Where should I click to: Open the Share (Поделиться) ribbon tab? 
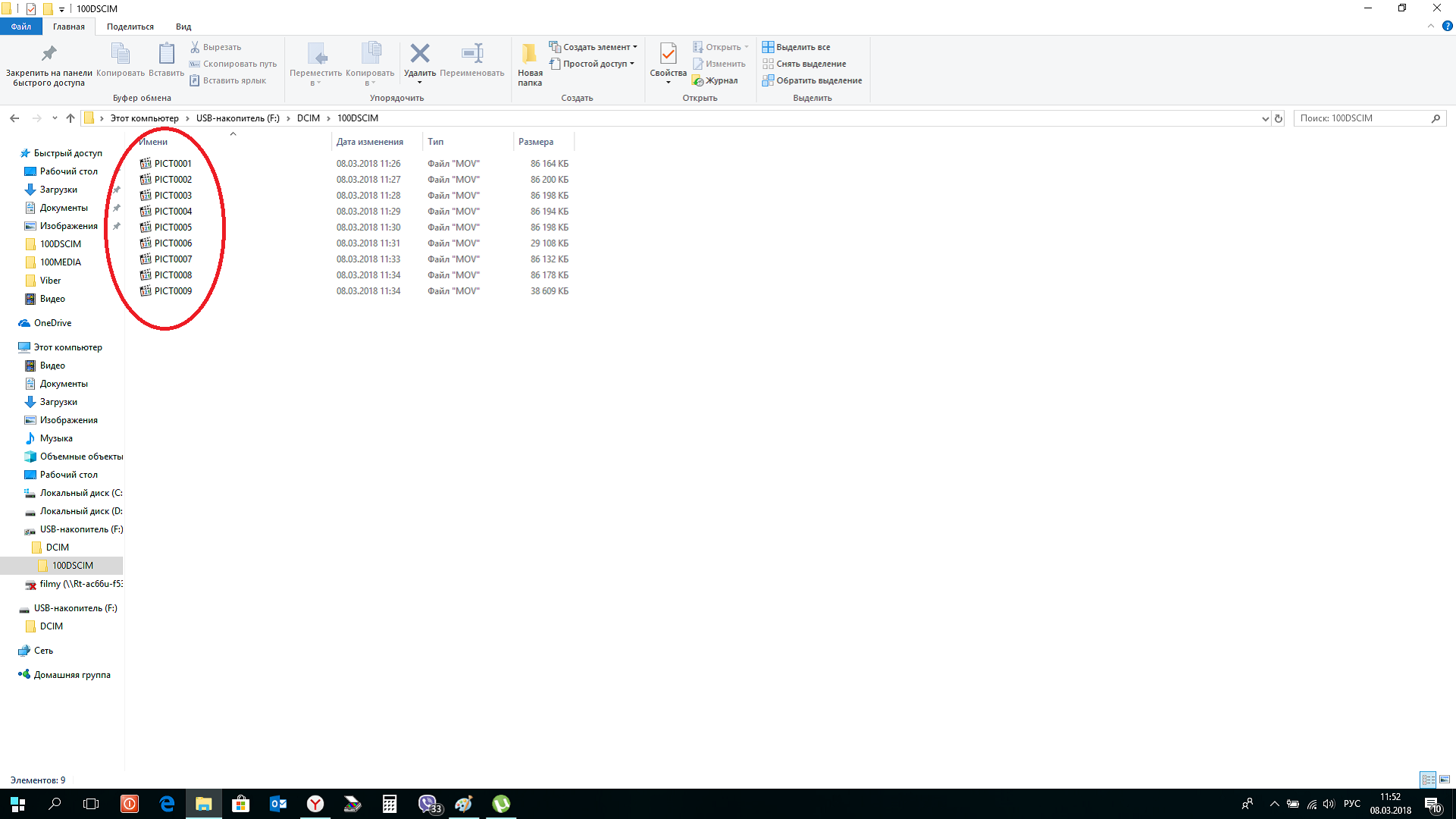(130, 27)
